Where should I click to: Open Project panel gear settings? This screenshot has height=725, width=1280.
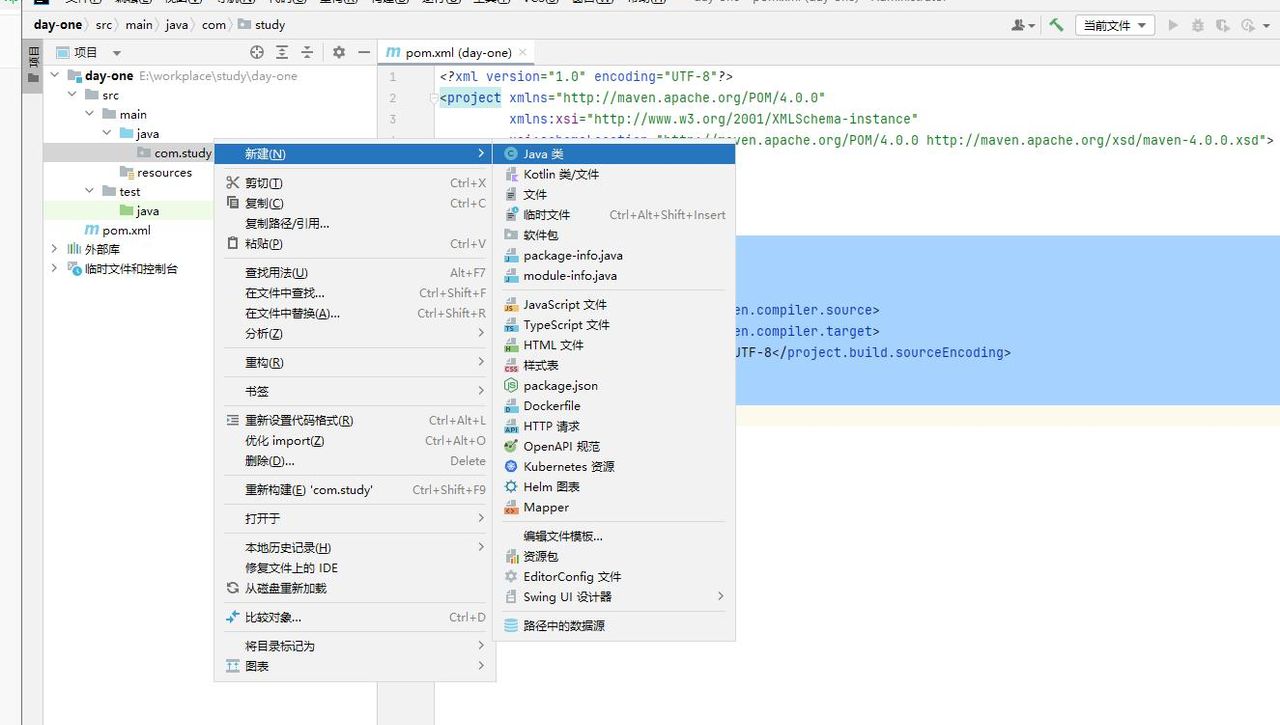tap(339, 52)
